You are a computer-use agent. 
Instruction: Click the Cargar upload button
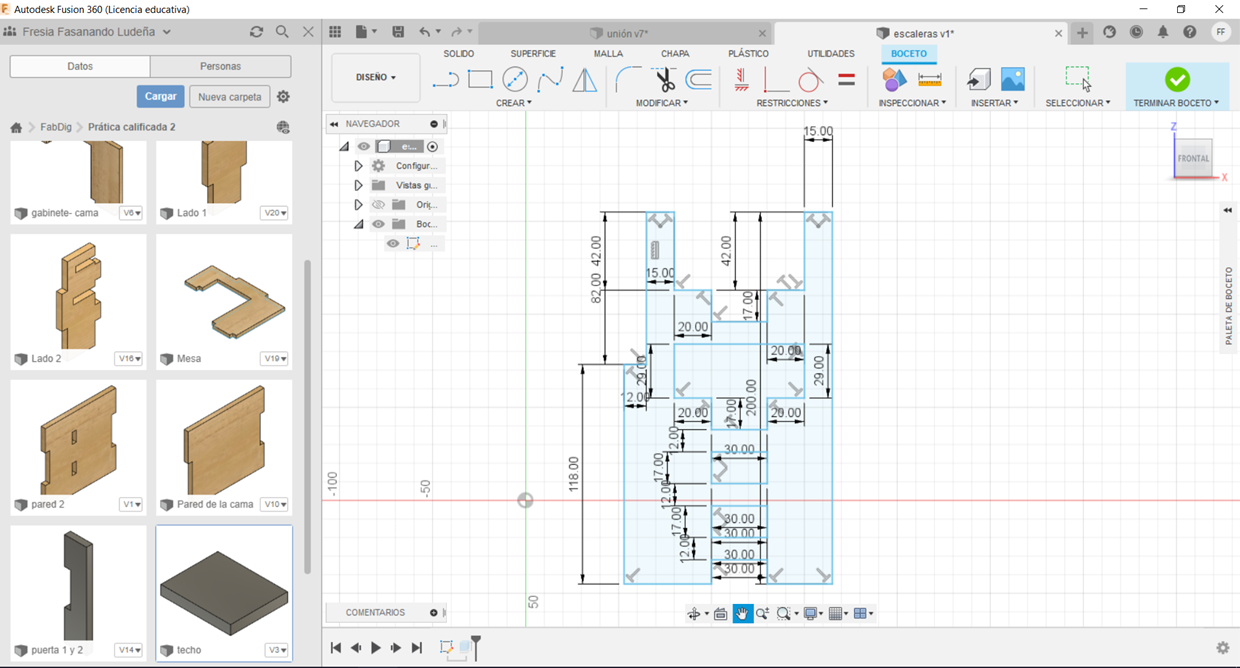click(160, 97)
